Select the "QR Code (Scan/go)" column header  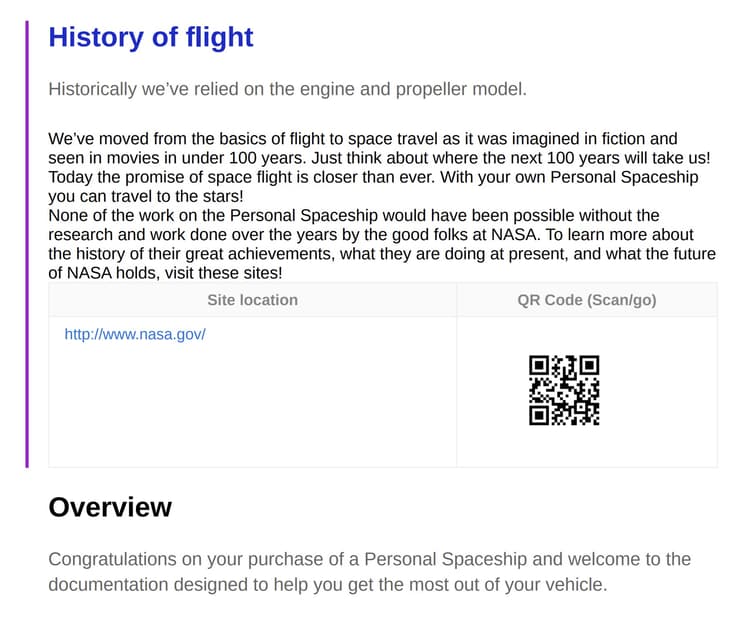pos(586,300)
